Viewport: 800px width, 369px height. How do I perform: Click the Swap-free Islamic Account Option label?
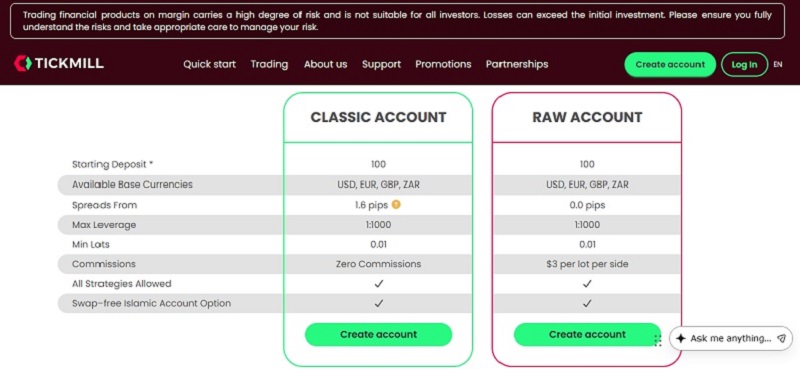coord(152,303)
